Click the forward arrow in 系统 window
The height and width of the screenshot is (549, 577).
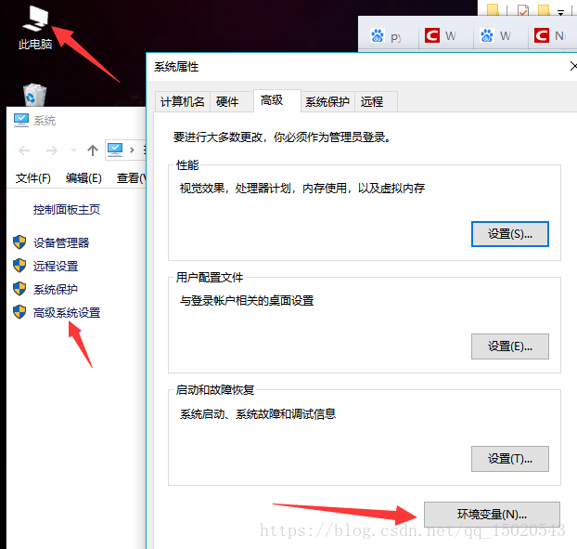pyautogui.click(x=52, y=150)
